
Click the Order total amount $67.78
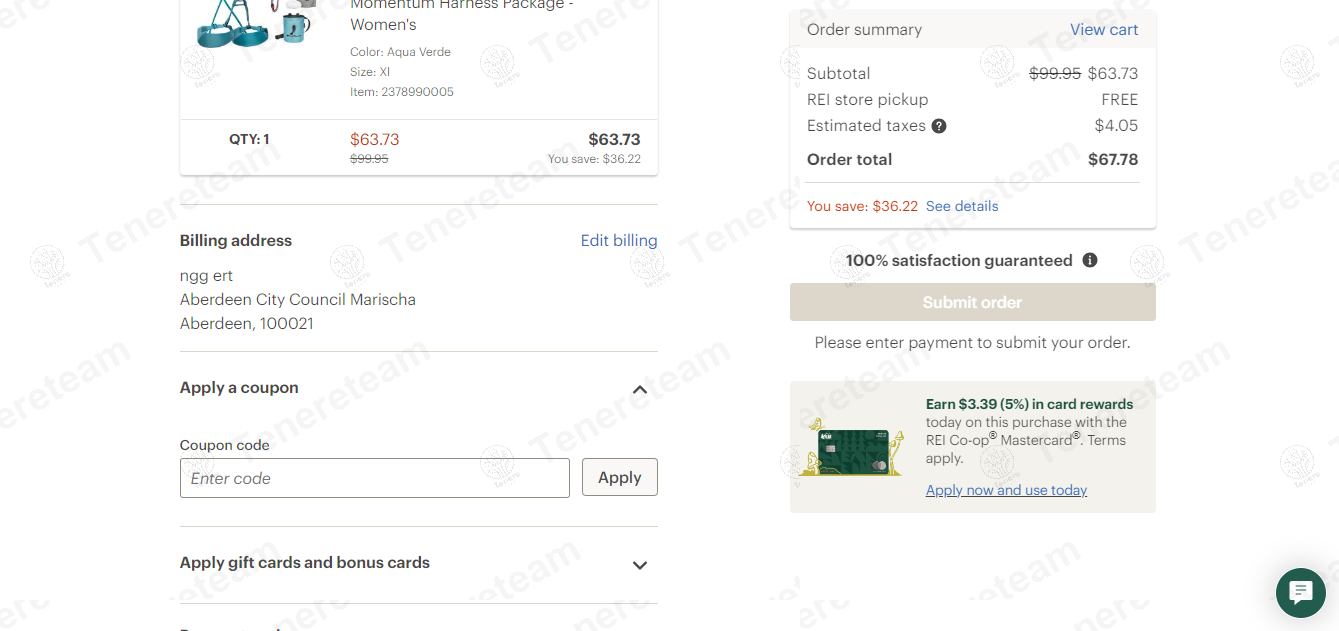(1112, 160)
